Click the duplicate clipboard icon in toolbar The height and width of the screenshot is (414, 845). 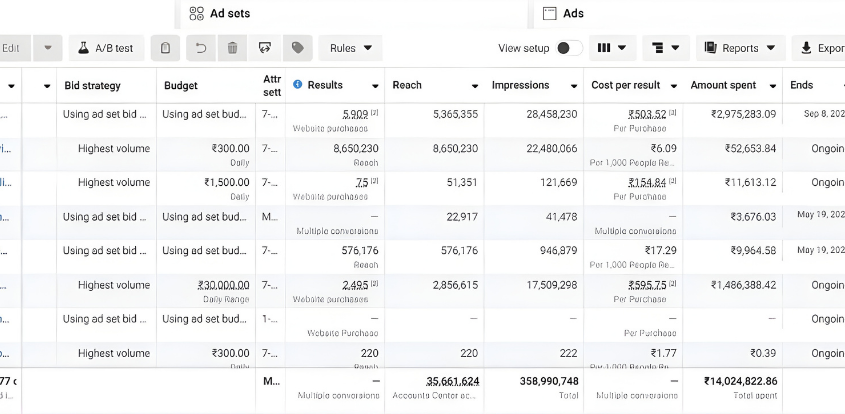166,48
